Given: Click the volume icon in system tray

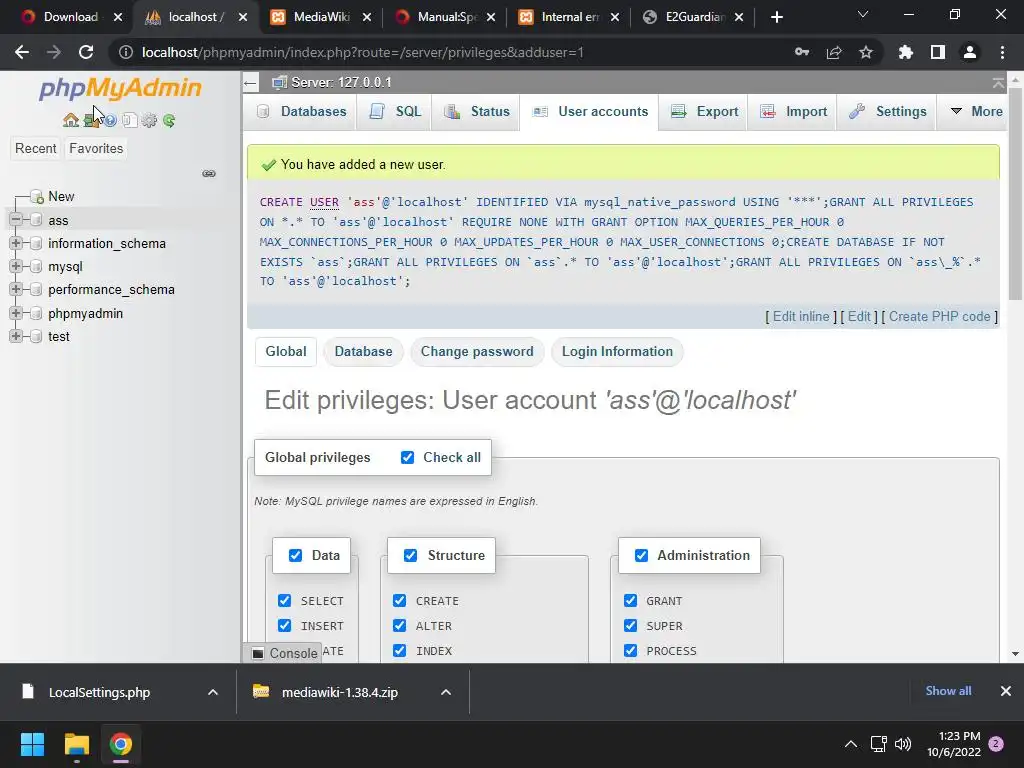Looking at the screenshot, I should [903, 744].
